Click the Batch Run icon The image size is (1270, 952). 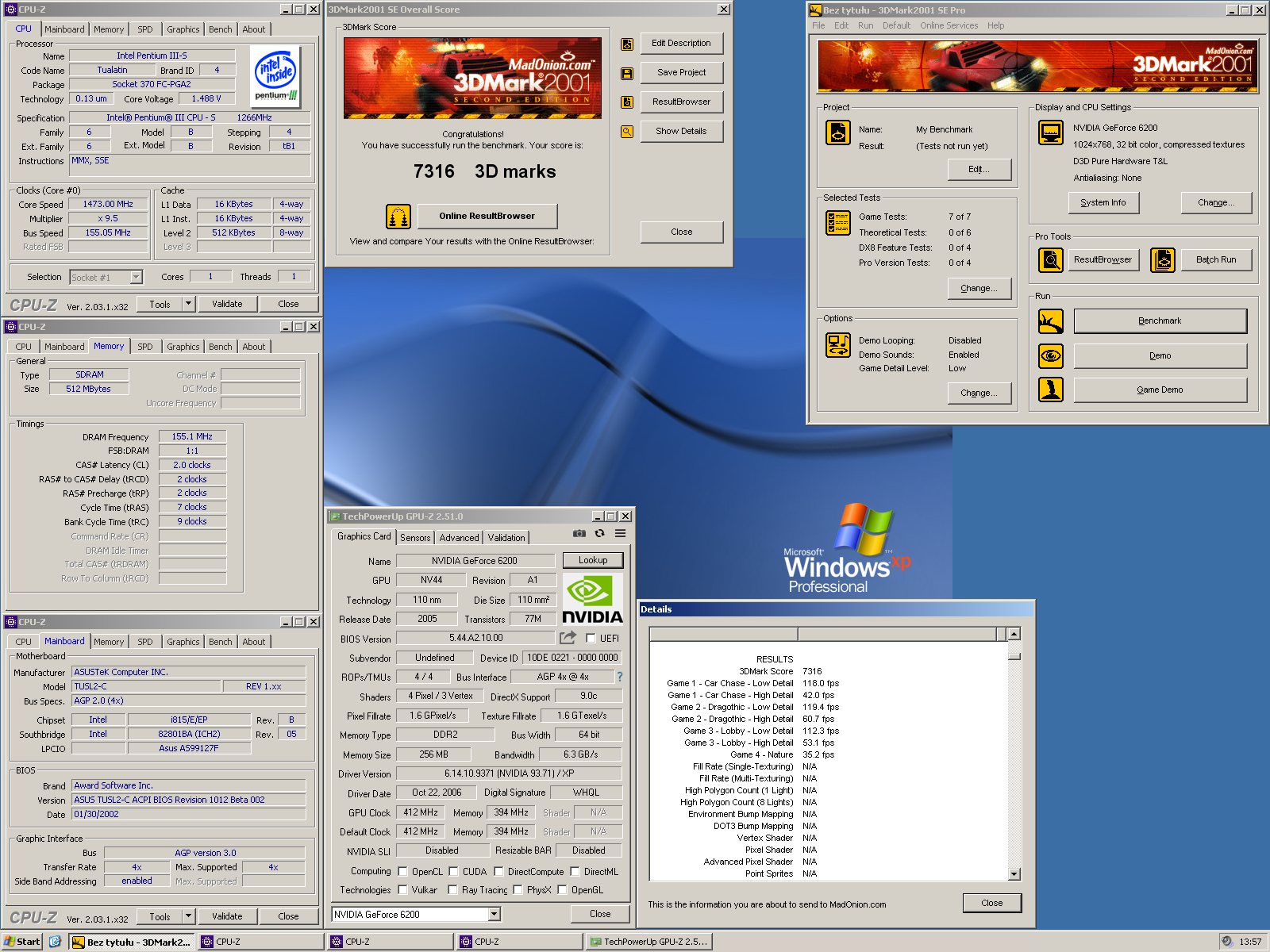click(1163, 259)
